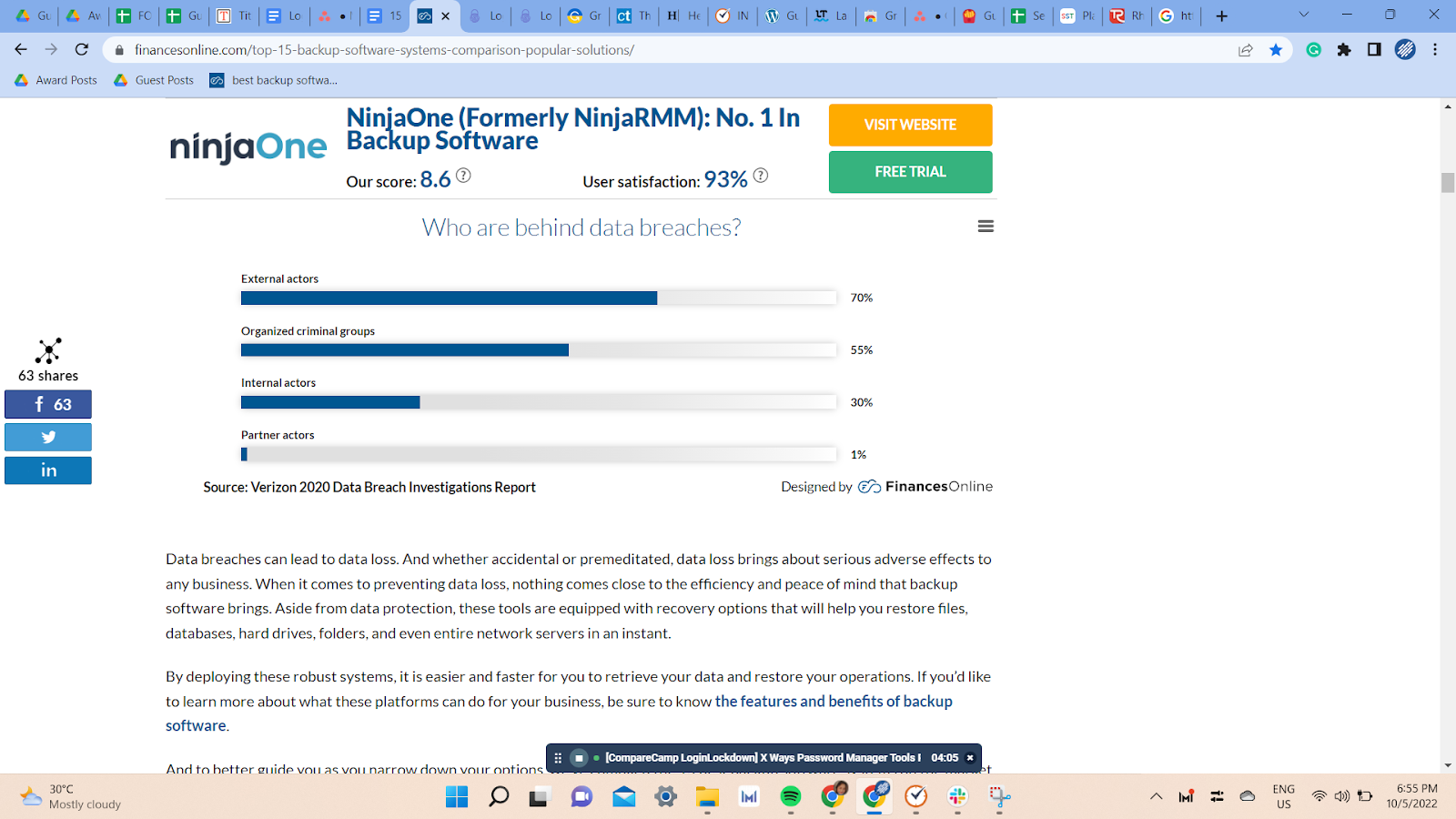
Task: Close the active FinancesOnline tab
Action: click(x=446, y=15)
